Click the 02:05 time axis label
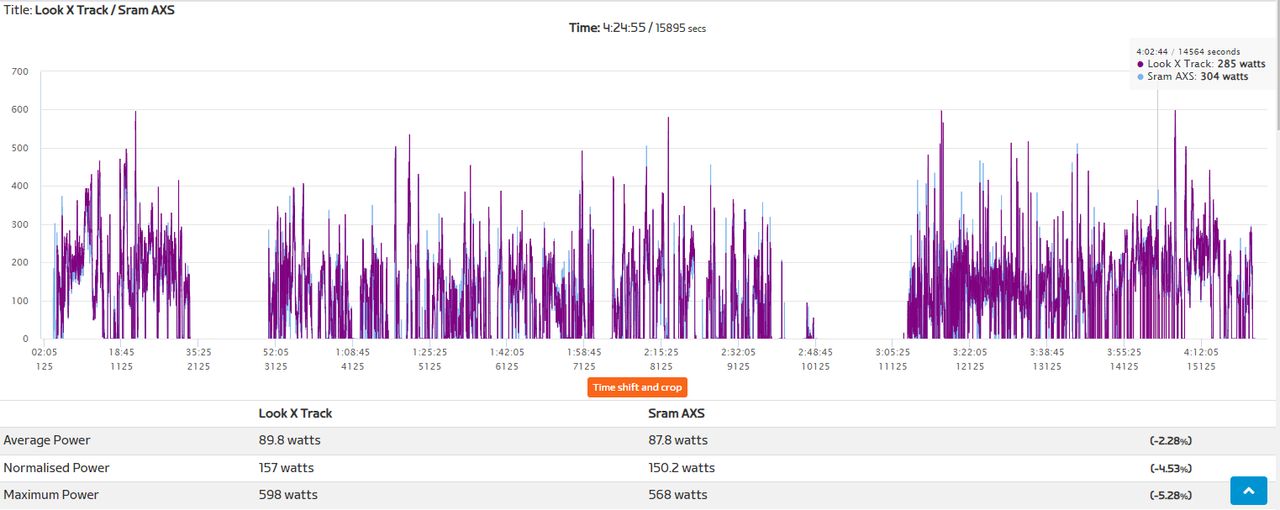This screenshot has width=1280, height=510. (x=44, y=352)
